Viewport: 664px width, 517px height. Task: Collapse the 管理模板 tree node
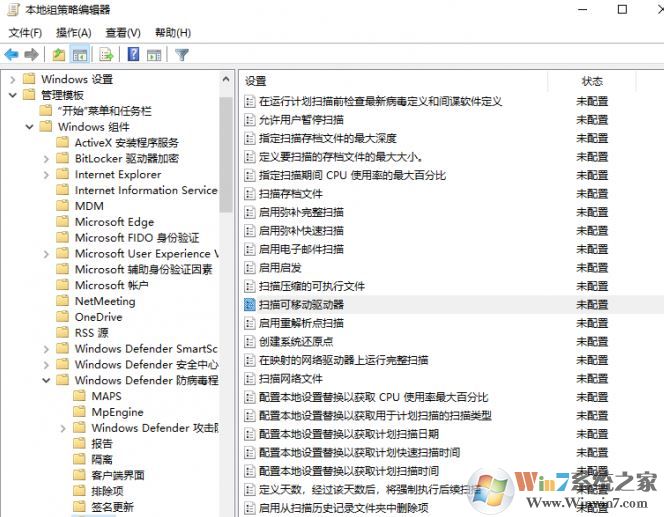point(13,95)
